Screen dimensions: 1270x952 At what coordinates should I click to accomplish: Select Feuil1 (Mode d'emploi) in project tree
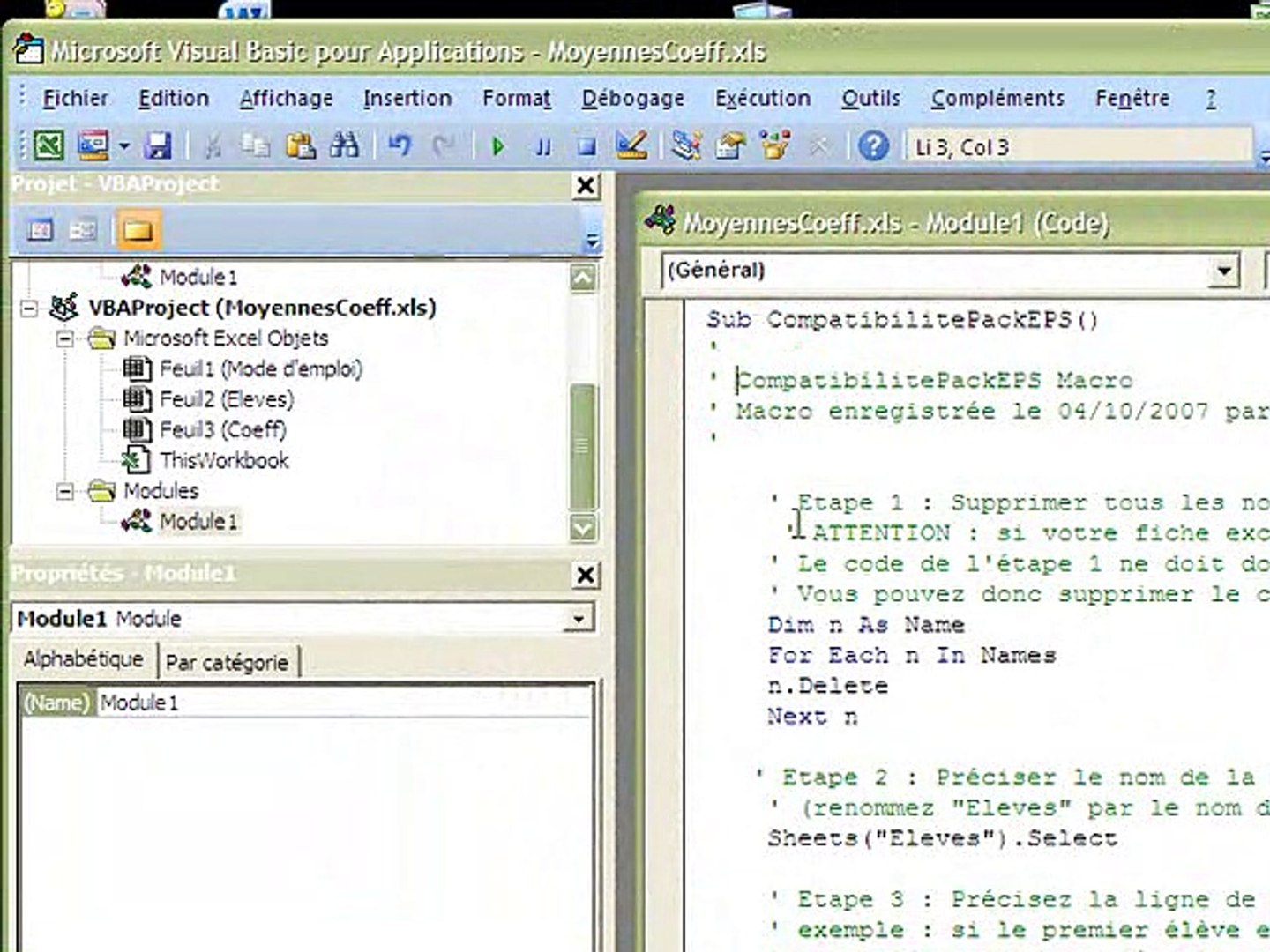[261, 369]
